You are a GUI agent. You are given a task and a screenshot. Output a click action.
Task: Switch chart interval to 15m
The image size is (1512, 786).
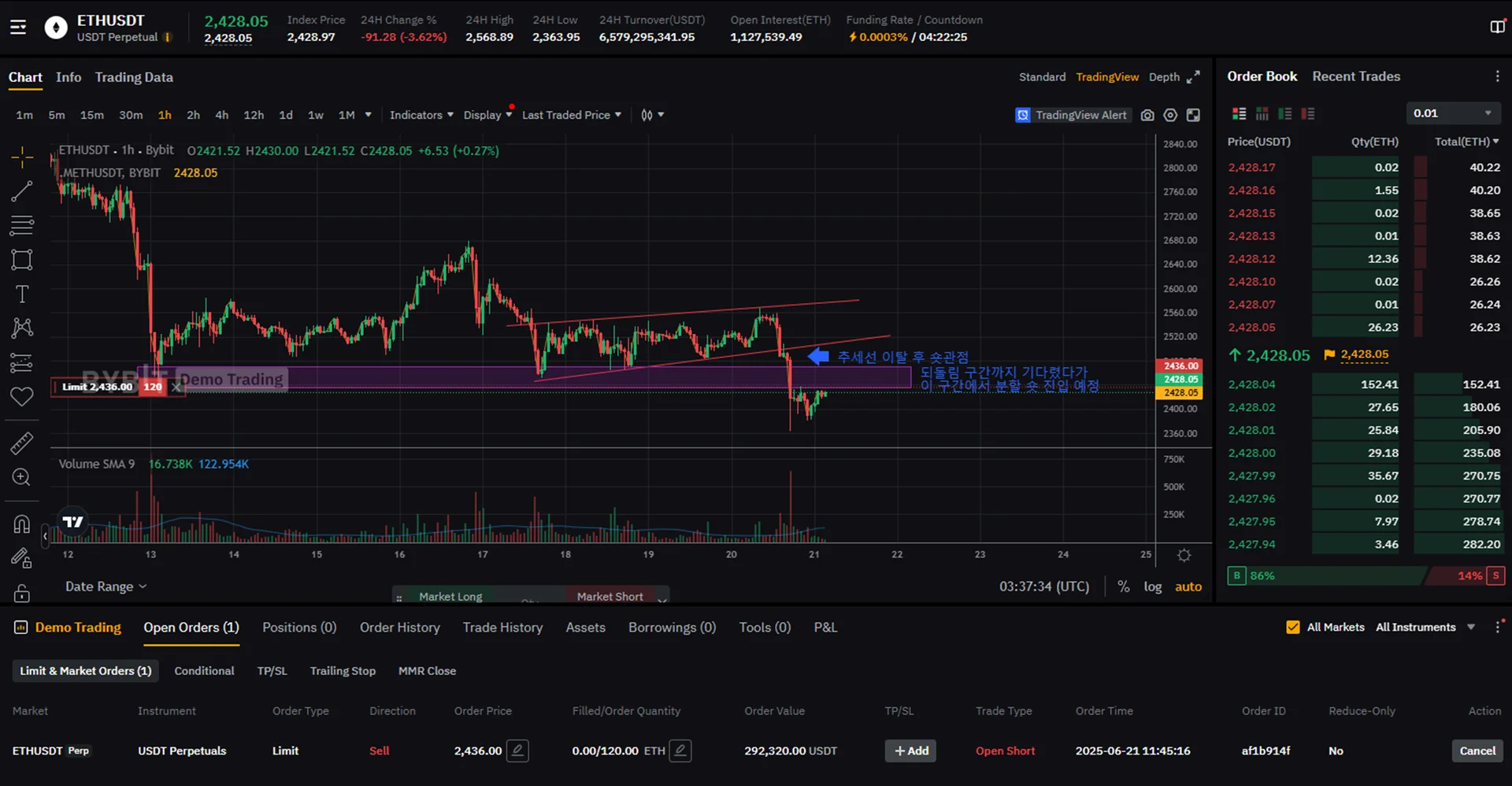(x=92, y=115)
